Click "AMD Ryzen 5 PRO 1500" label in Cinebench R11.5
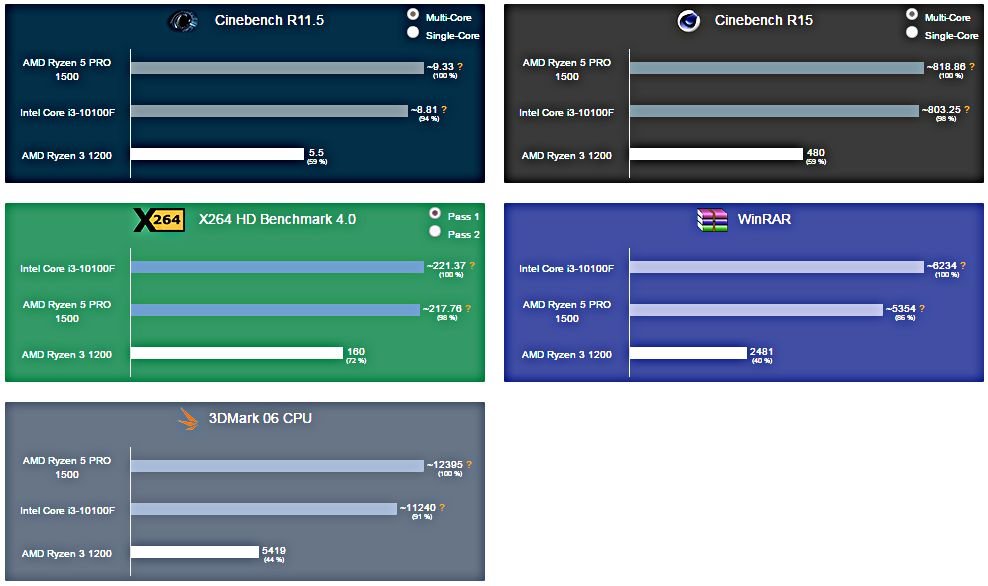Screen dimensions: 988x586 click(x=67, y=69)
